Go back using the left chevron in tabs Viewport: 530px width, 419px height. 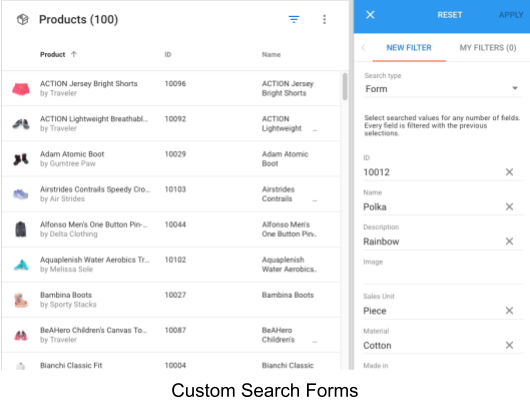click(x=364, y=48)
